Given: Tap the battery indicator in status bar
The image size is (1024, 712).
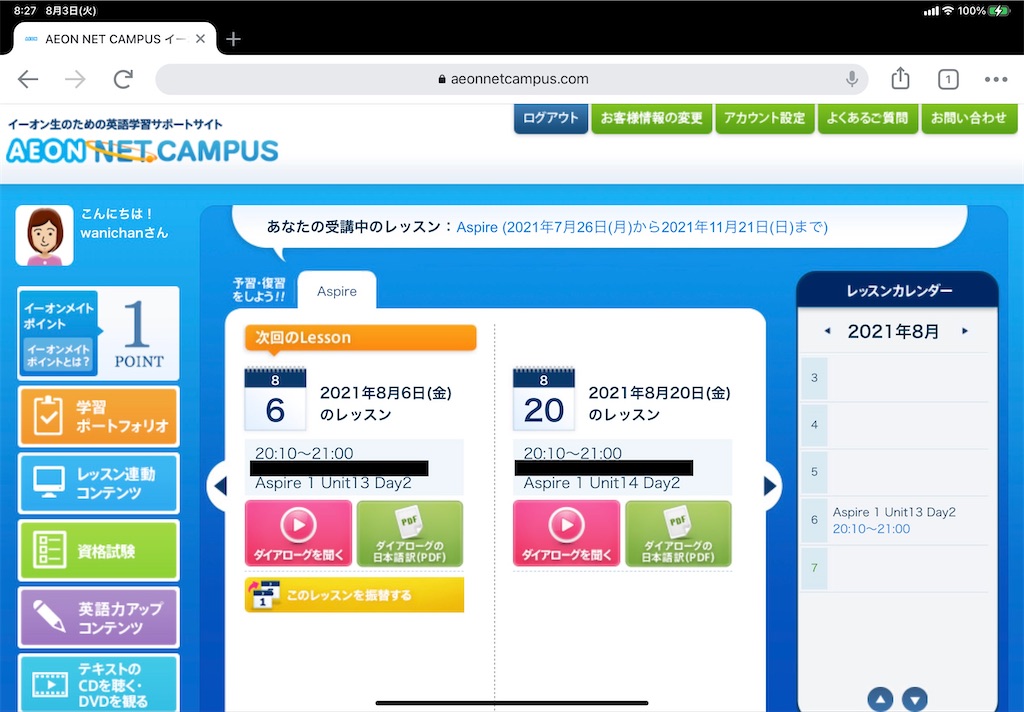Looking at the screenshot, I should pyautogui.click(x=999, y=10).
